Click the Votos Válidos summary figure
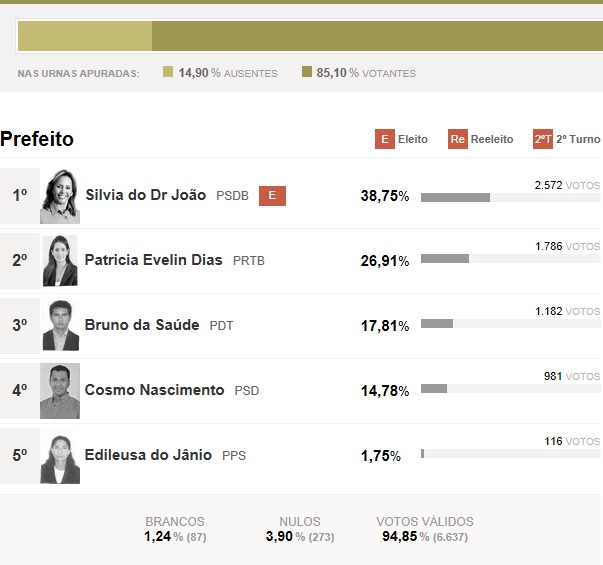The image size is (603, 565). click(x=424, y=529)
